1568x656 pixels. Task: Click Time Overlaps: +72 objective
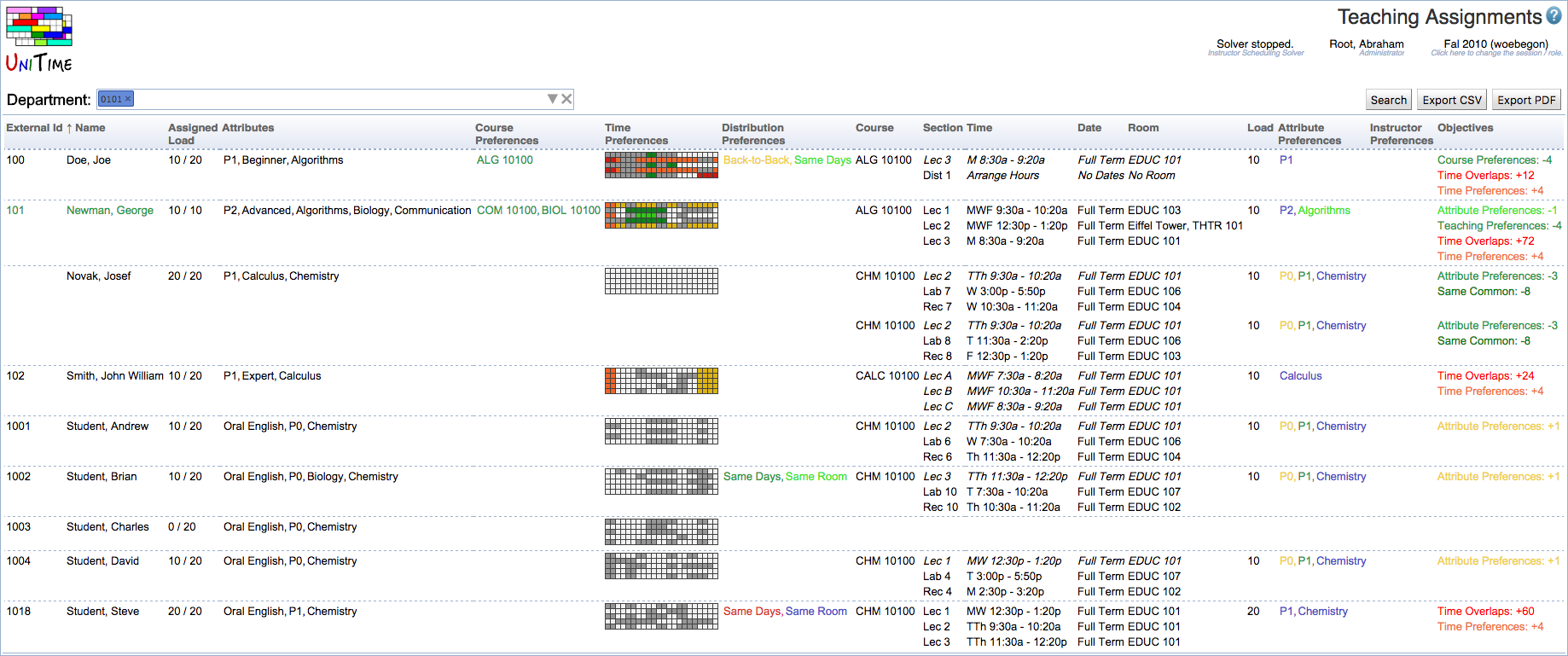1485,241
